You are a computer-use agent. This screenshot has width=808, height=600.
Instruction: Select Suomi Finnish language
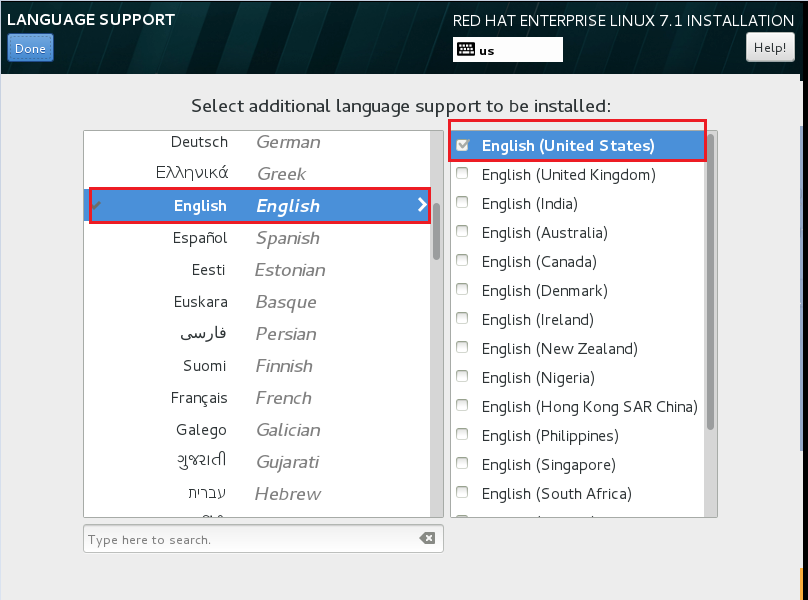(257, 365)
